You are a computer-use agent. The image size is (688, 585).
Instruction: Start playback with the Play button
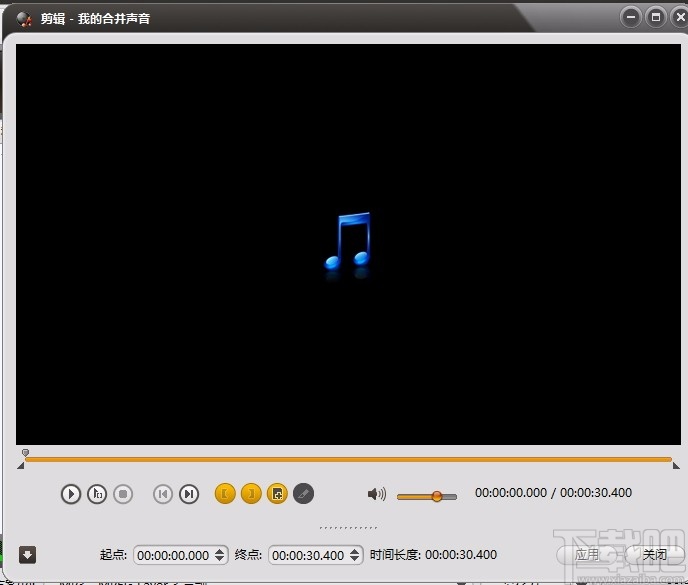tap(71, 494)
